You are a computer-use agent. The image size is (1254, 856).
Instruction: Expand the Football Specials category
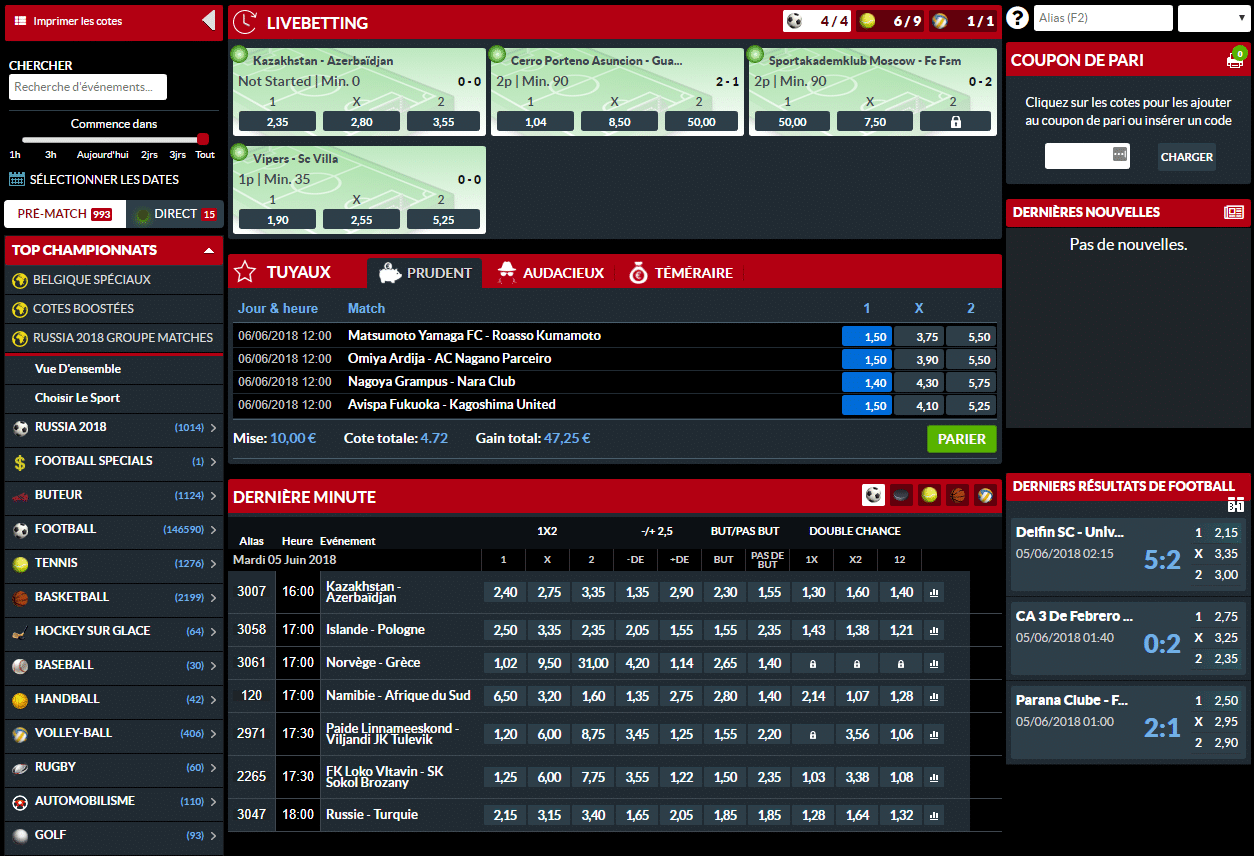pos(114,461)
